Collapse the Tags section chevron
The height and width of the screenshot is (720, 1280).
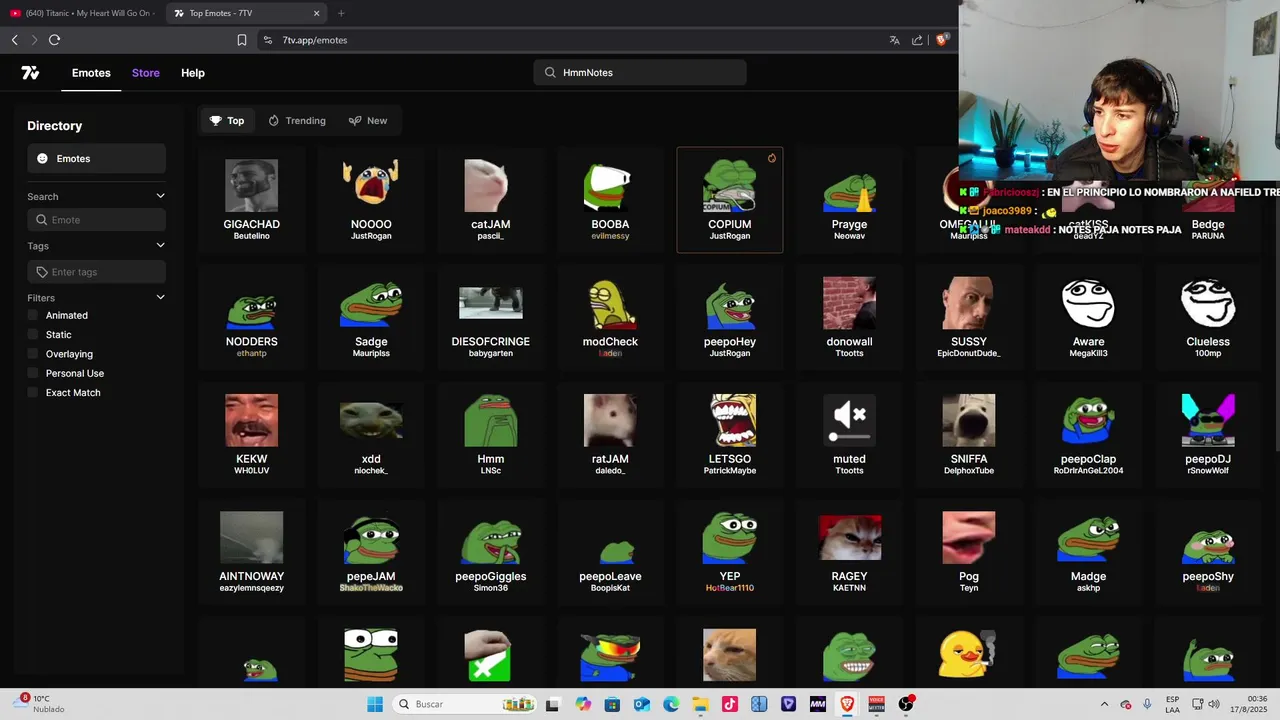coord(160,245)
